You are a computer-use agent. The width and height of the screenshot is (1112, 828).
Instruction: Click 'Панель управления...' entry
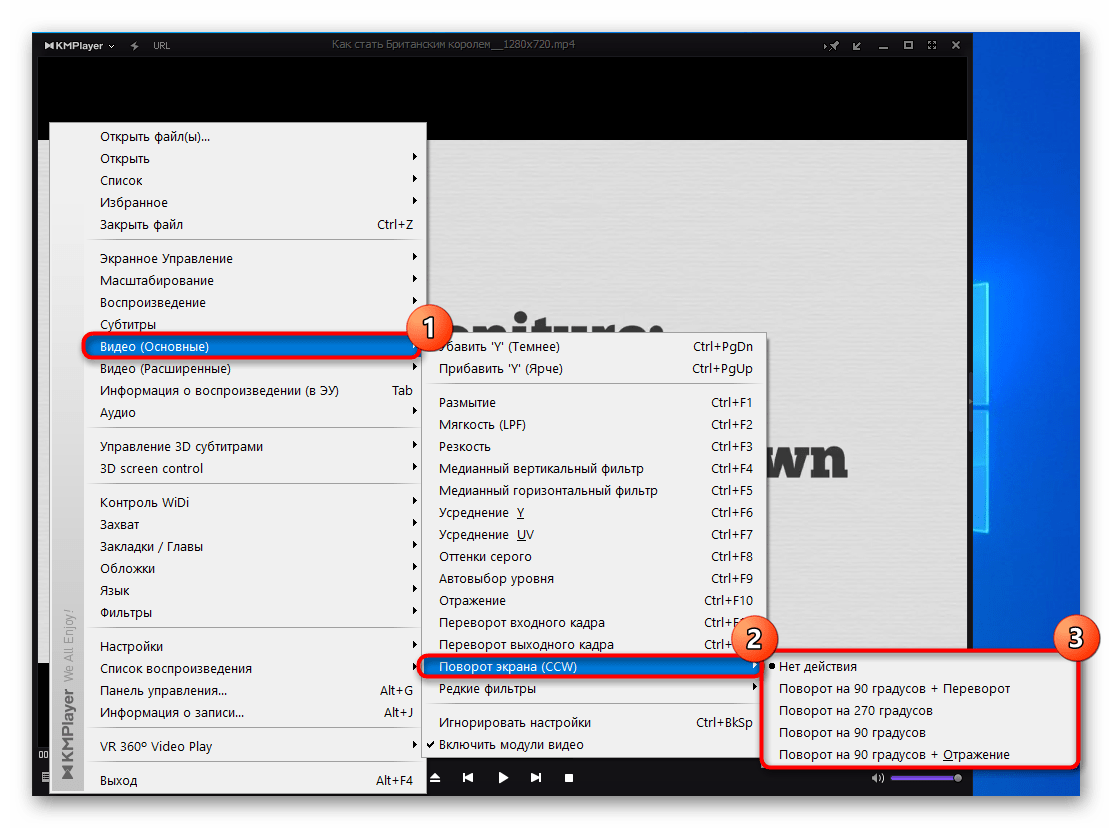(253, 690)
